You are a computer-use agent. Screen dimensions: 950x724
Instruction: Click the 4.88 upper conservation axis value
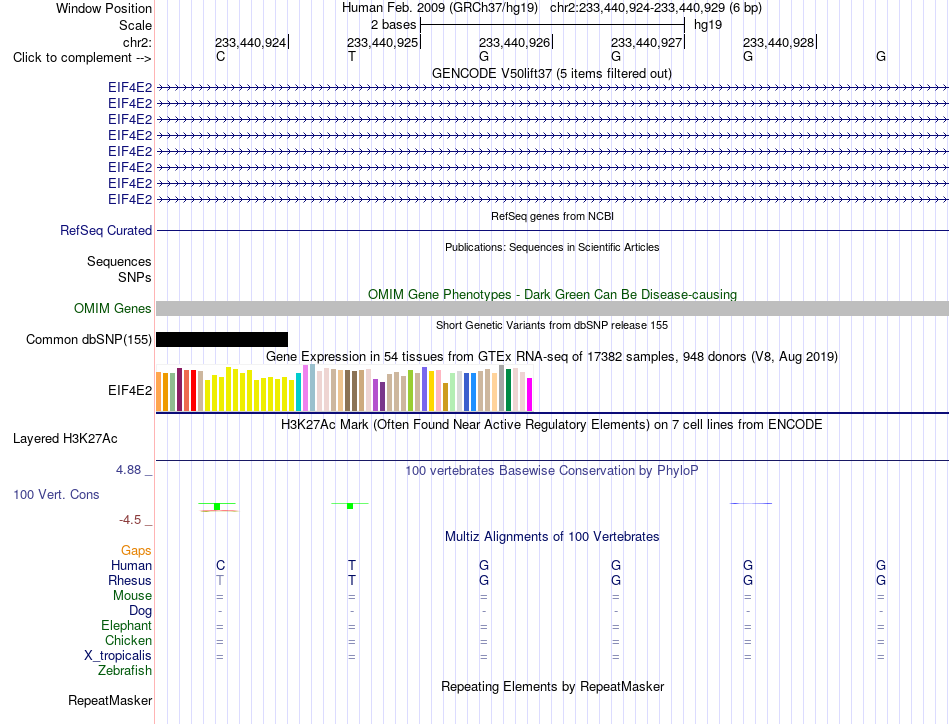point(128,470)
